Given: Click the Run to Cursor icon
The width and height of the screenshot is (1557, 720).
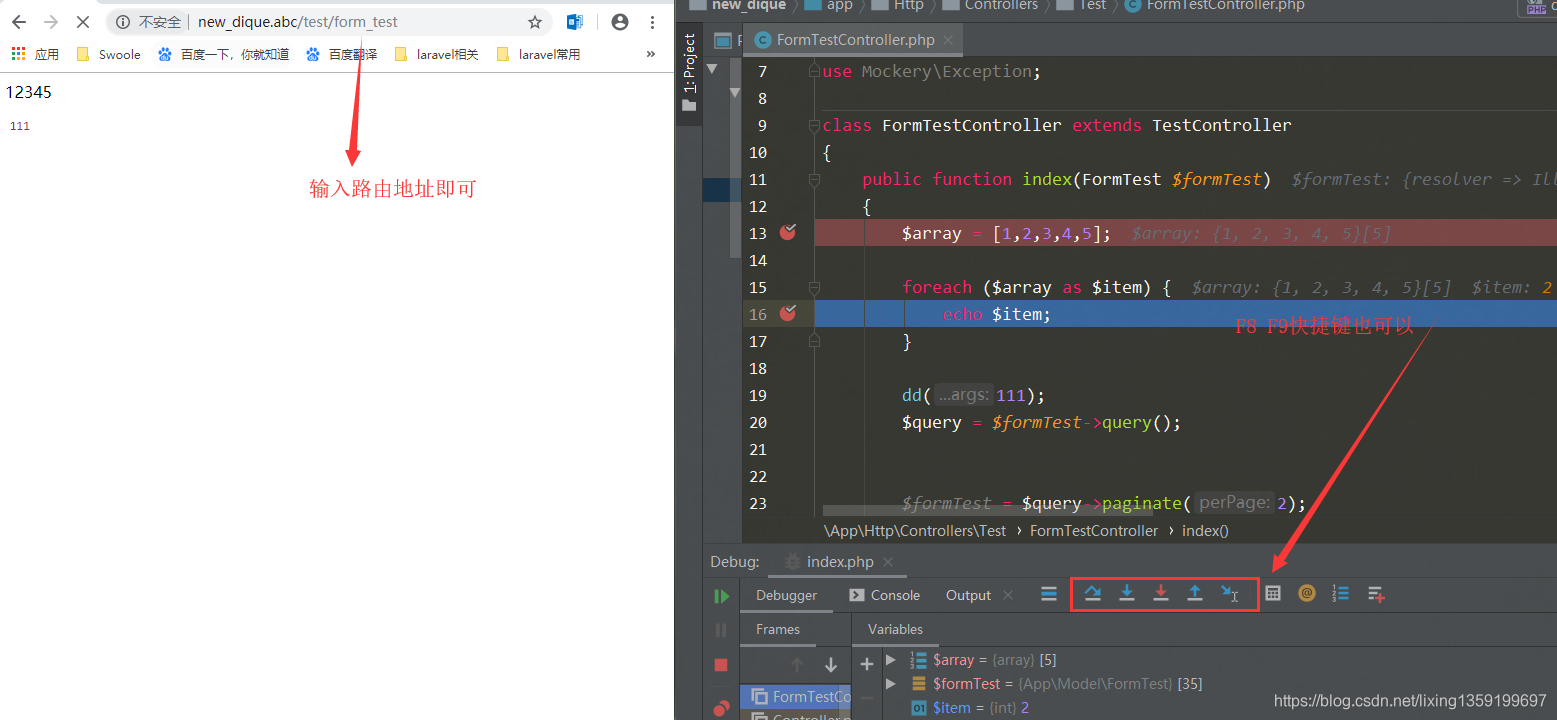Looking at the screenshot, I should click(1230, 594).
